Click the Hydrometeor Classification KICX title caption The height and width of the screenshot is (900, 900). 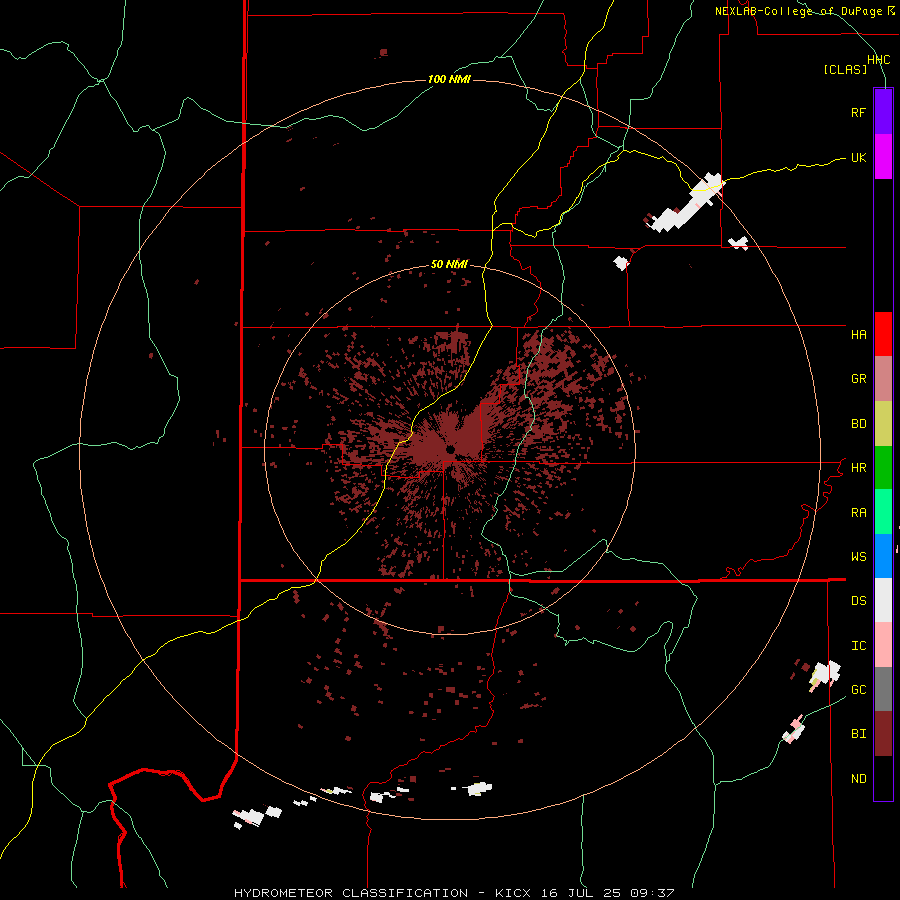tap(454, 893)
